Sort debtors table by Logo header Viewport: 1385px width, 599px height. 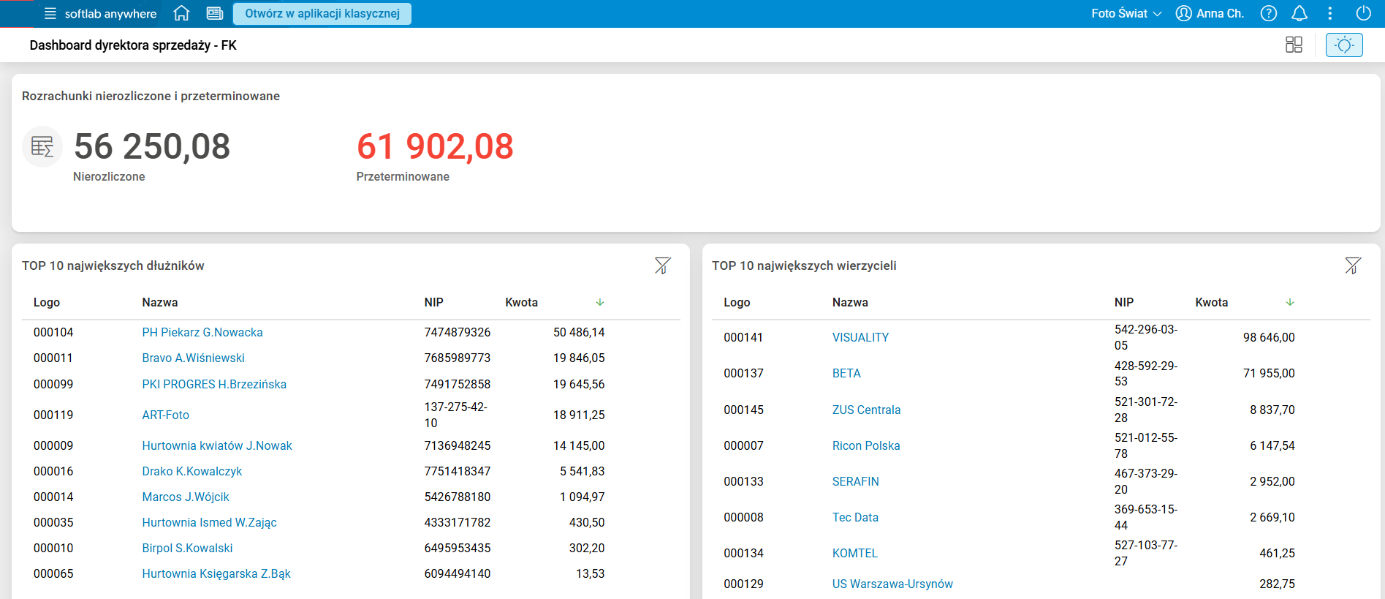(47, 302)
